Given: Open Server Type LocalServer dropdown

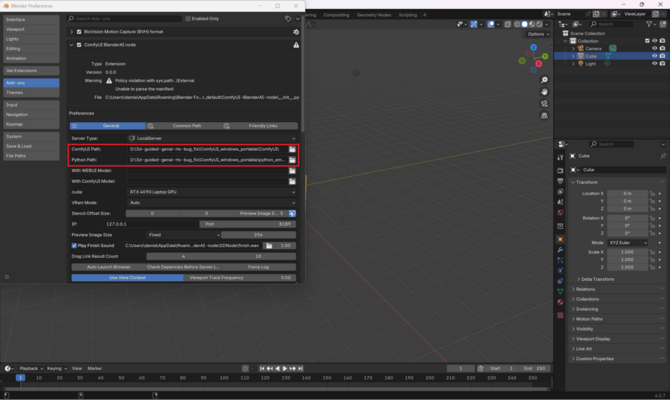Looking at the screenshot, I should pyautogui.click(x=212, y=138).
